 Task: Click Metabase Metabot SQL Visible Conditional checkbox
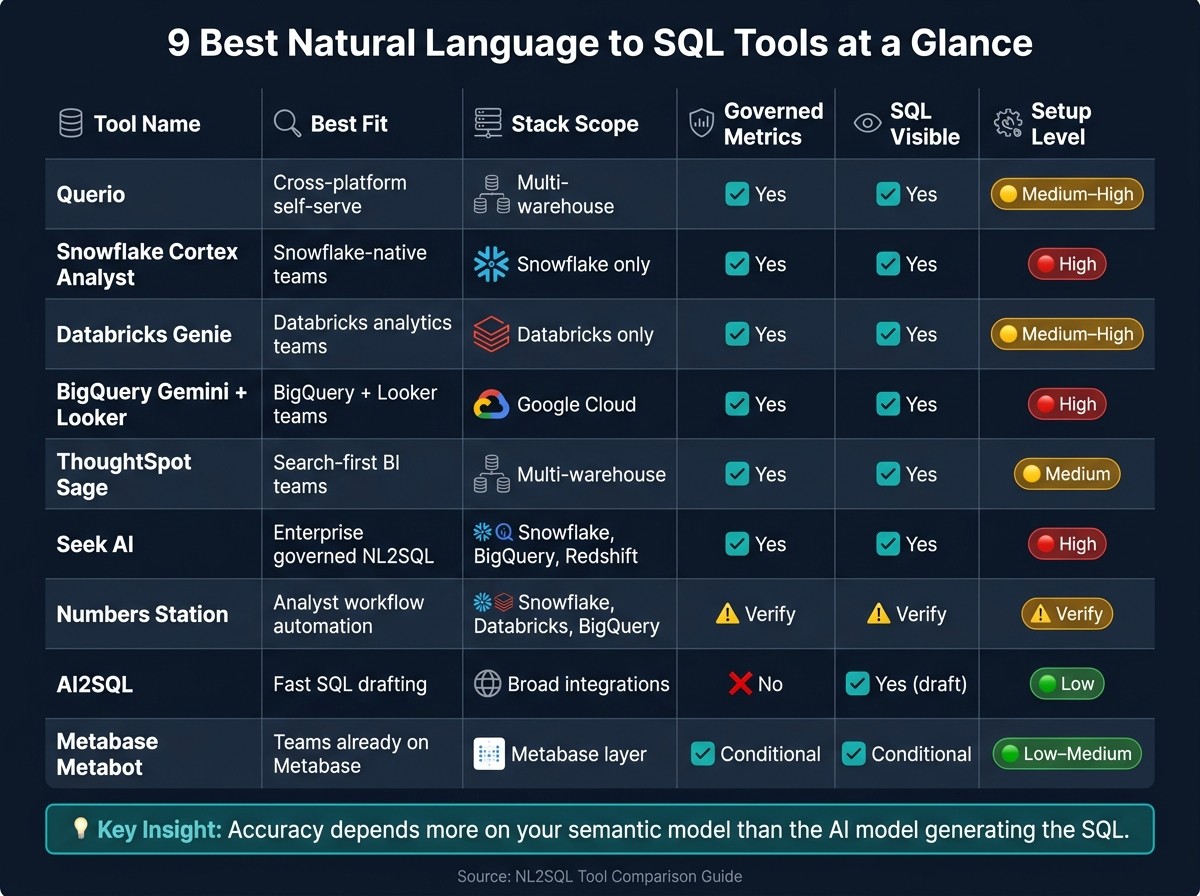tap(853, 754)
